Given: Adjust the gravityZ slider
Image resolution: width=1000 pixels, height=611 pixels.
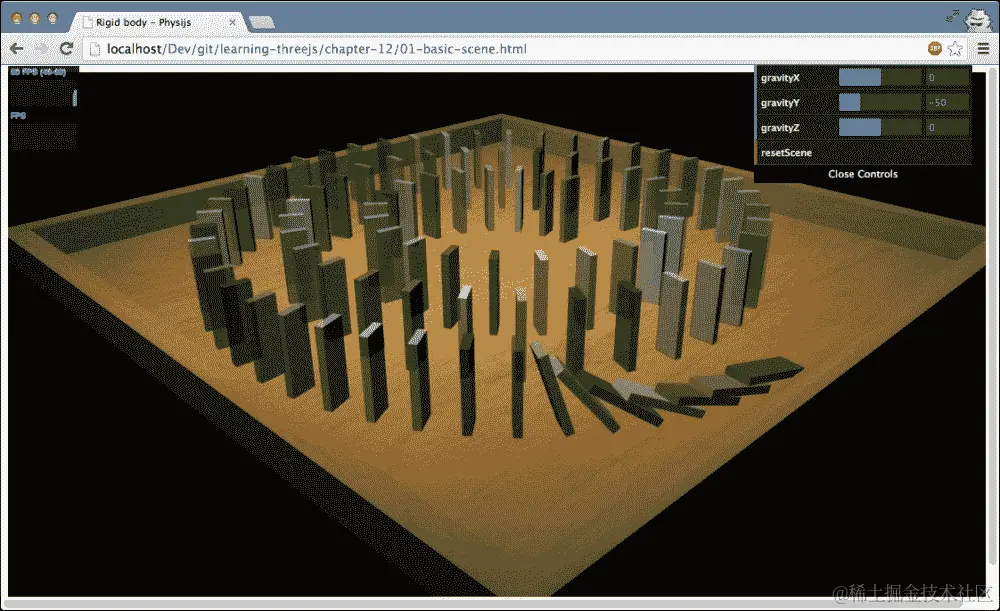Looking at the screenshot, I should (880, 128).
